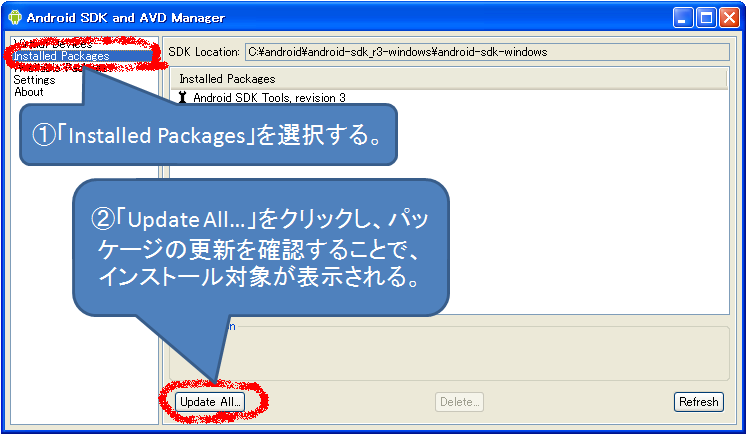Click the Android robot icon in title bar
Image resolution: width=747 pixels, height=435 pixels.
15,17
